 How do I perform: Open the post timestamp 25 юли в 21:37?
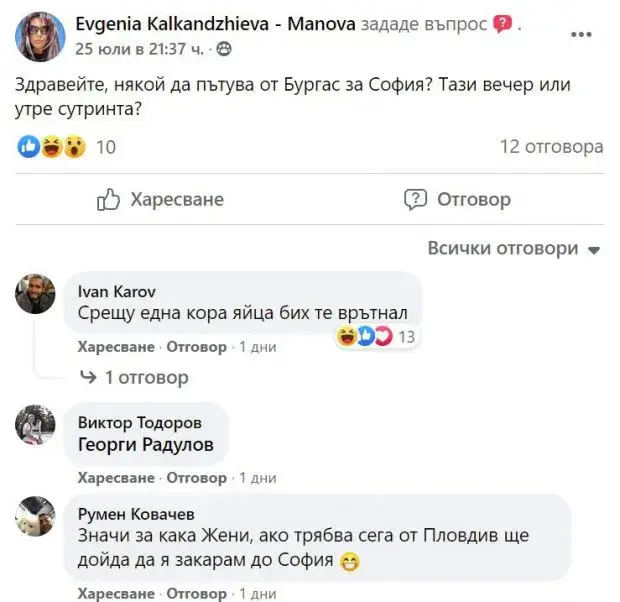tap(138, 46)
